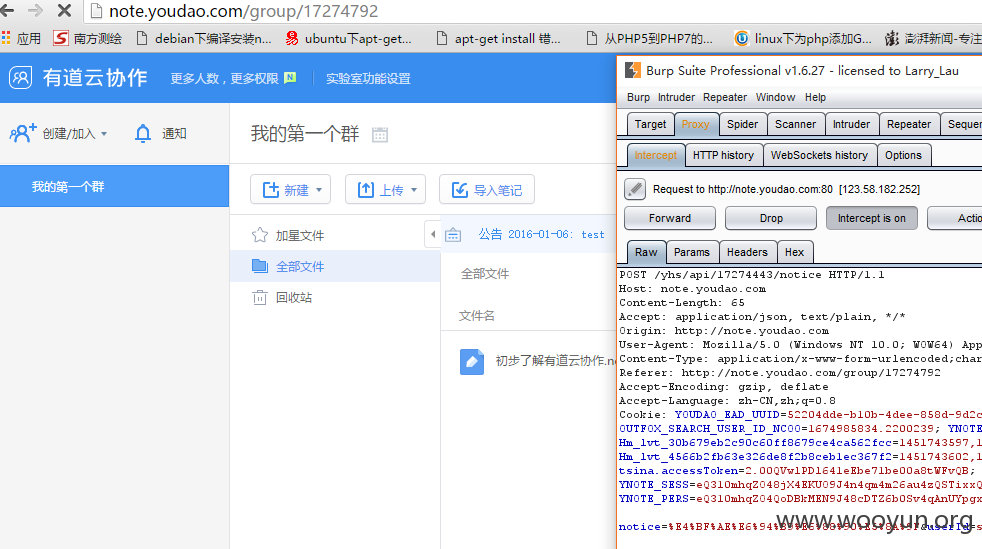Toggle the Intercept is on button
The height and width of the screenshot is (549, 982).
pyautogui.click(x=872, y=218)
